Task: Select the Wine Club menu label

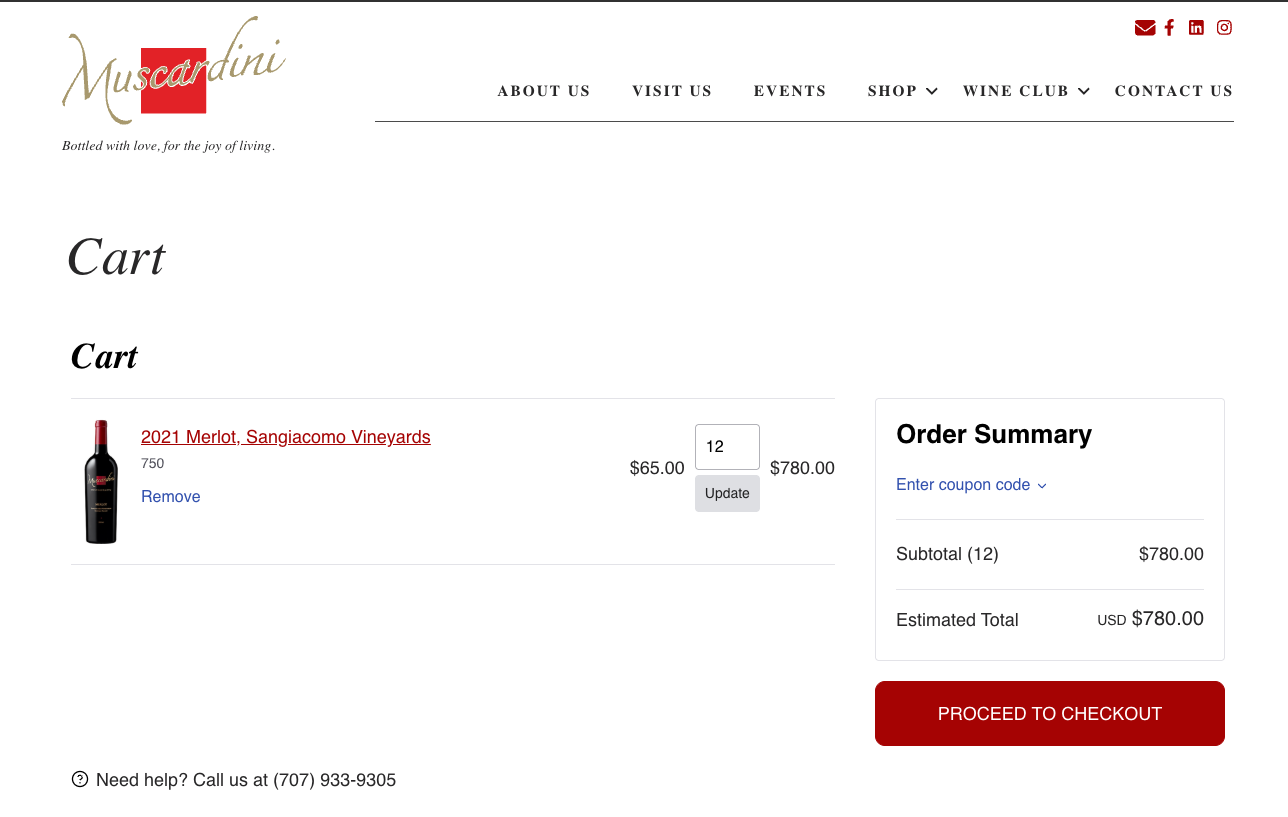Action: (x=1015, y=91)
